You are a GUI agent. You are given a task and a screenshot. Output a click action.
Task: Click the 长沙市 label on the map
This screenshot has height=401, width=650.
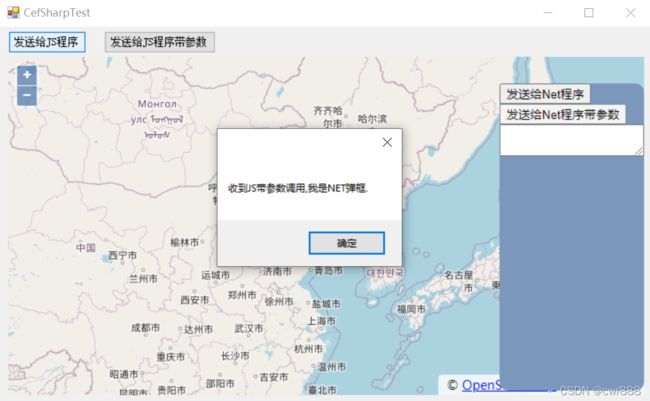(235, 356)
